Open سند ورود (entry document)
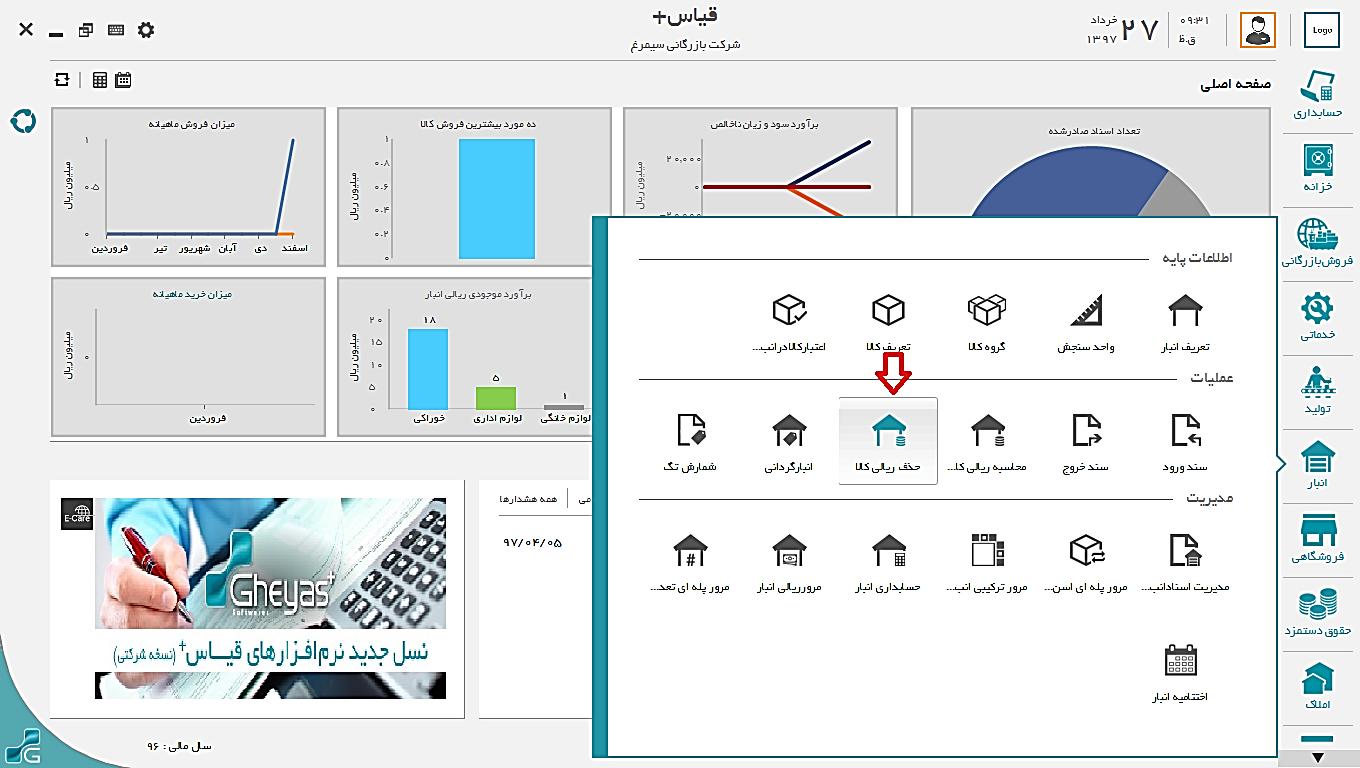The image size is (1360, 768). click(1185, 442)
